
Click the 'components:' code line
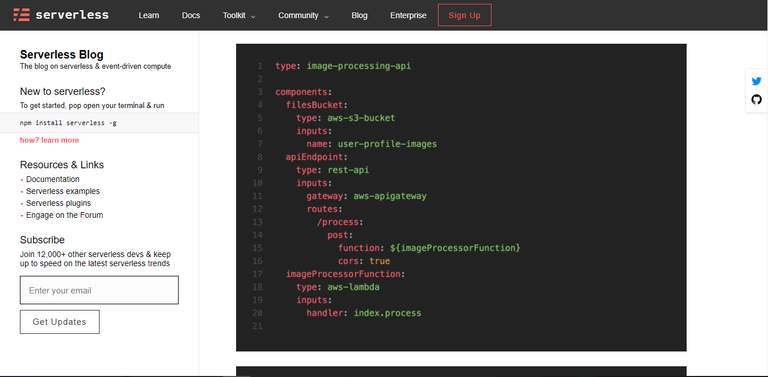[304, 92]
